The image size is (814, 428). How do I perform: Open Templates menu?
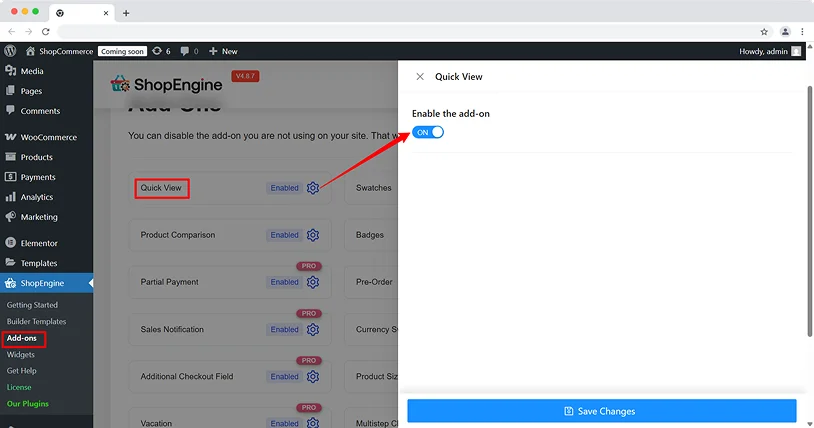47,263
